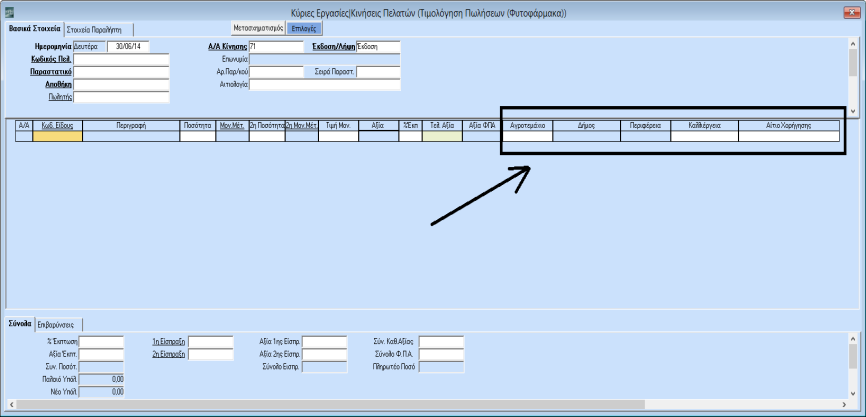Screen dimensions: 866x417
Task: Click the Κωδικός Πελ. input field
Action: click(121, 59)
